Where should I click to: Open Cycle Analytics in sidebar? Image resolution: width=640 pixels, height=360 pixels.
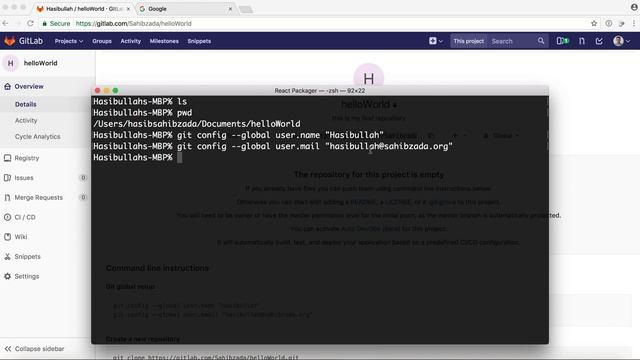(x=38, y=136)
